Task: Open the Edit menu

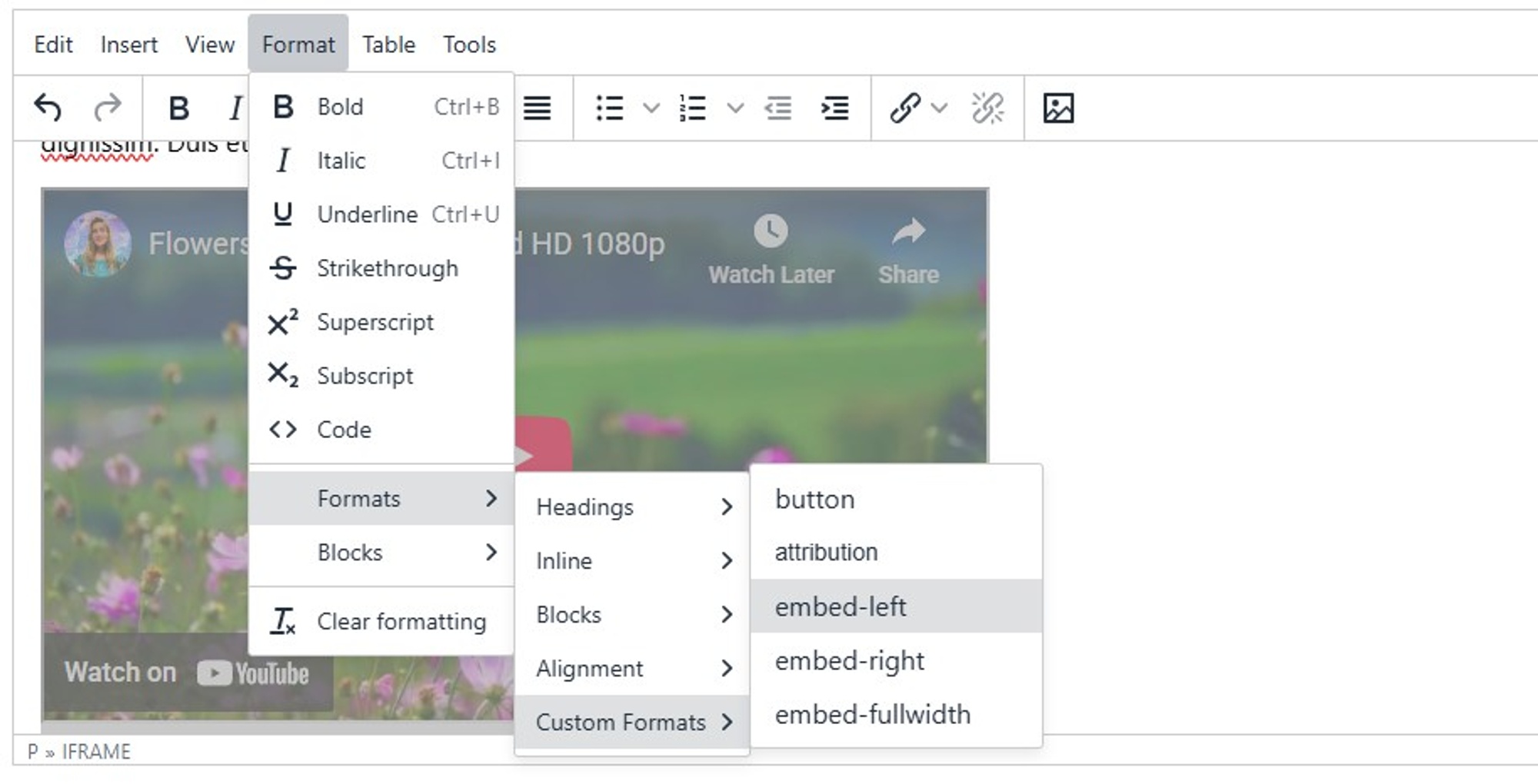Action: (52, 44)
